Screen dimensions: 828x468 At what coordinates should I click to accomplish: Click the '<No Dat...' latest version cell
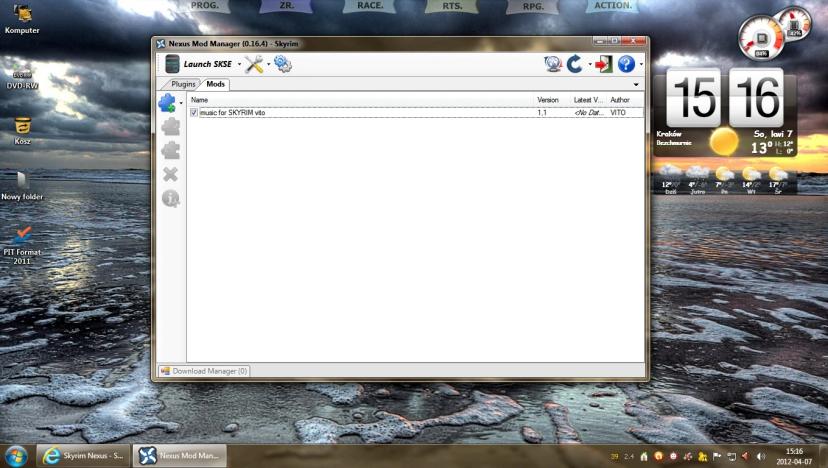(588, 113)
